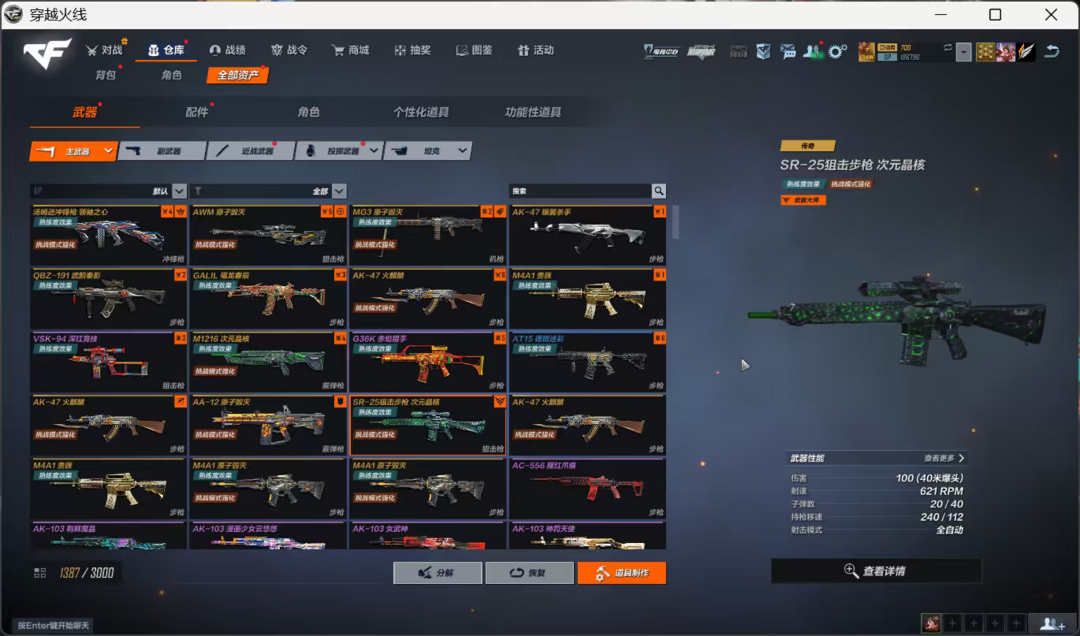The width and height of the screenshot is (1080, 636).
Task: Filter by 近战武器 melee weapons
Action: coord(251,151)
